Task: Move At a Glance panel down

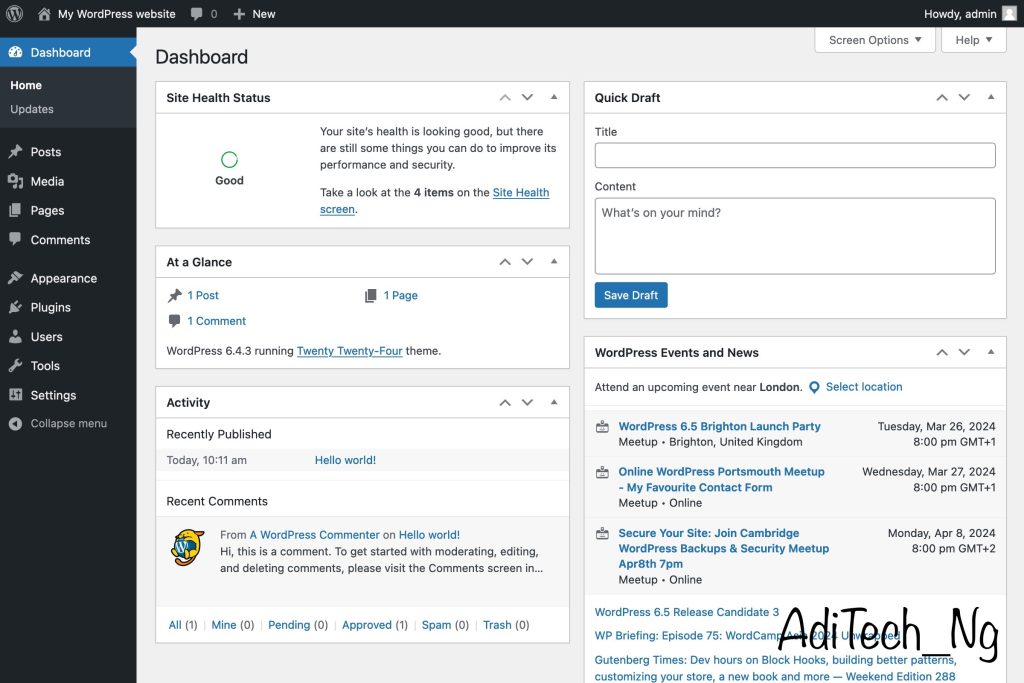Action: (528, 262)
